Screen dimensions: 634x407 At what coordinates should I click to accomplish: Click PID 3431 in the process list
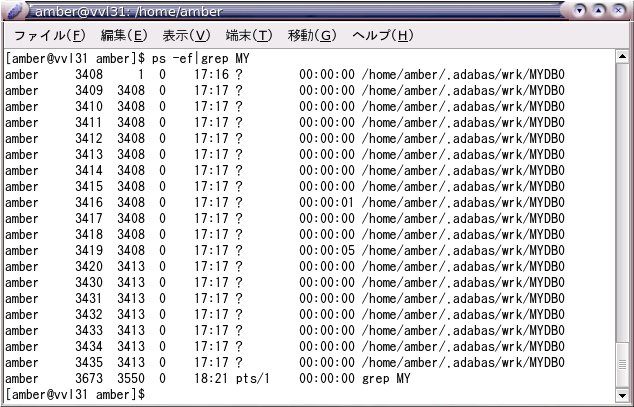tap(89, 299)
